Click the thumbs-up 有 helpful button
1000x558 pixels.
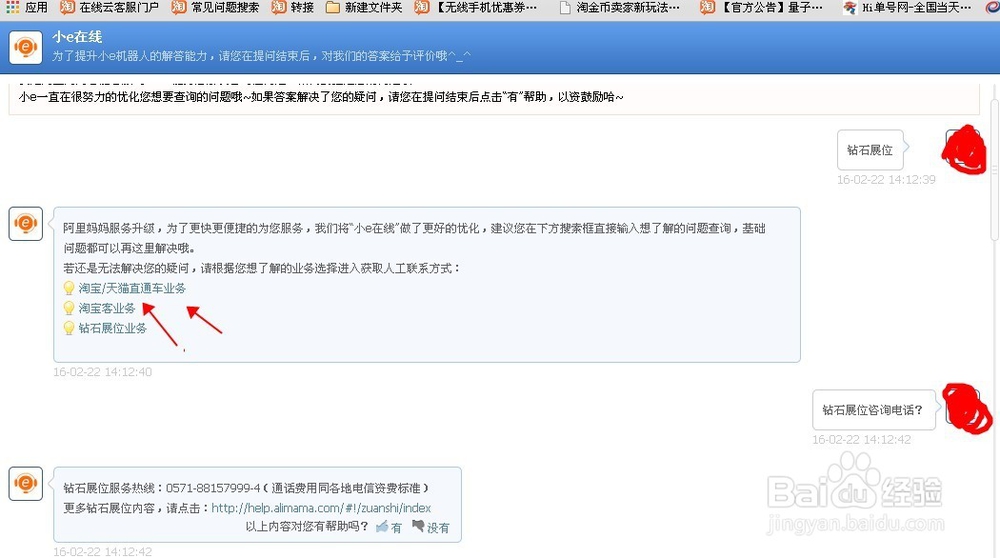389,527
